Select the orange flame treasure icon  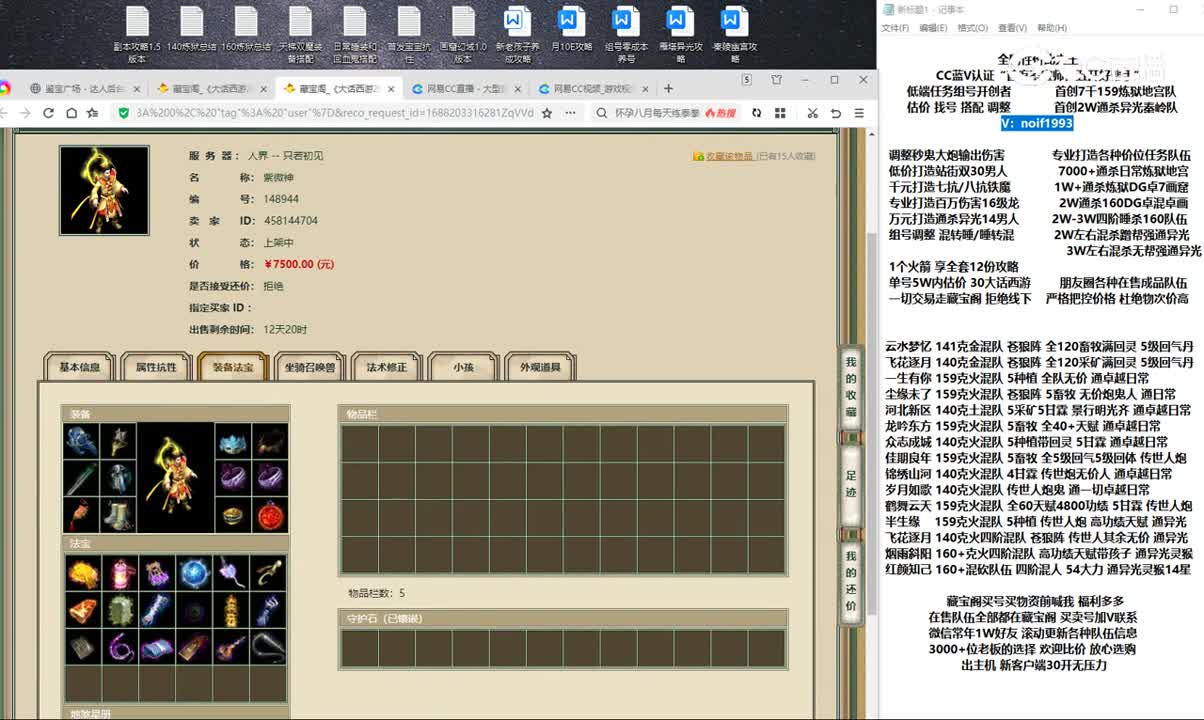click(x=82, y=573)
